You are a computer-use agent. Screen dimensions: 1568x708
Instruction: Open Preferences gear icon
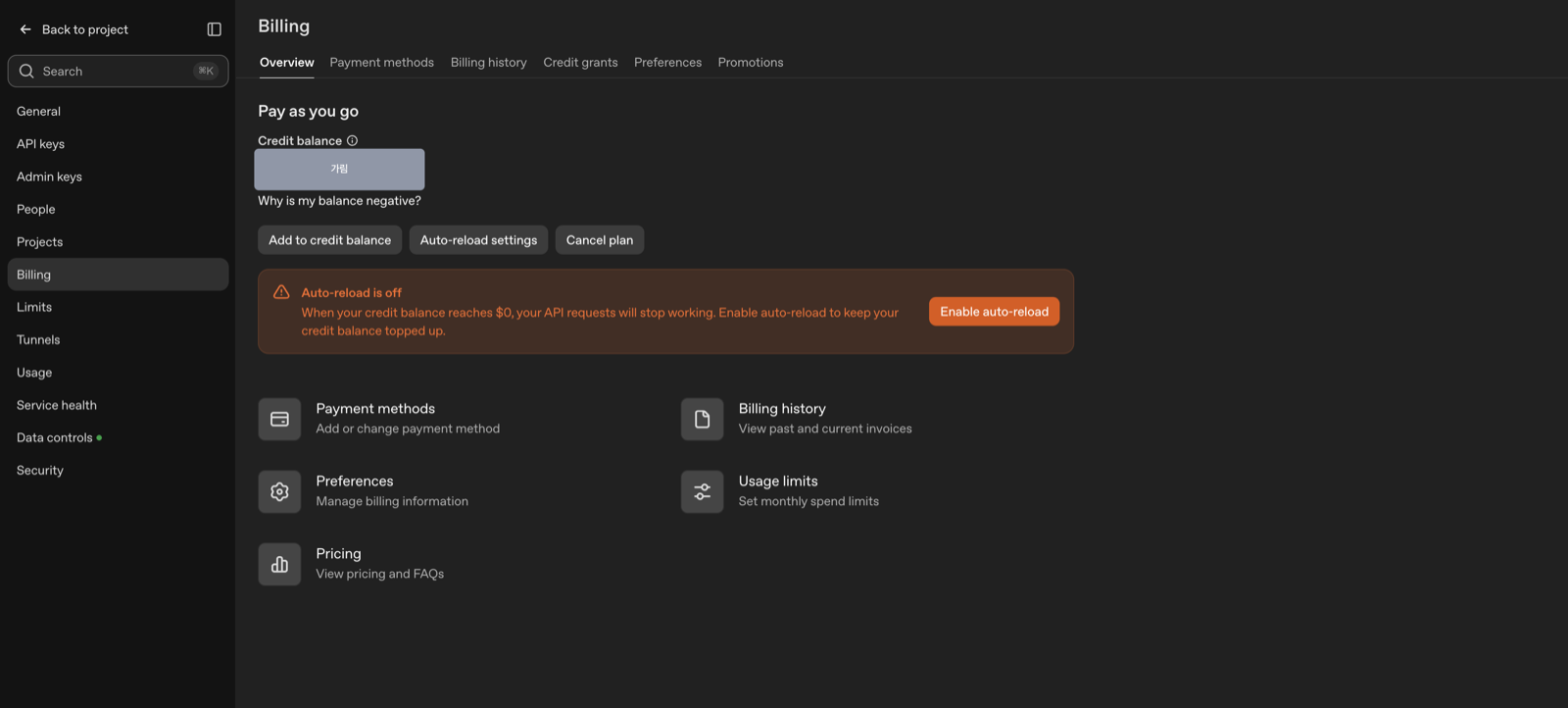[279, 491]
